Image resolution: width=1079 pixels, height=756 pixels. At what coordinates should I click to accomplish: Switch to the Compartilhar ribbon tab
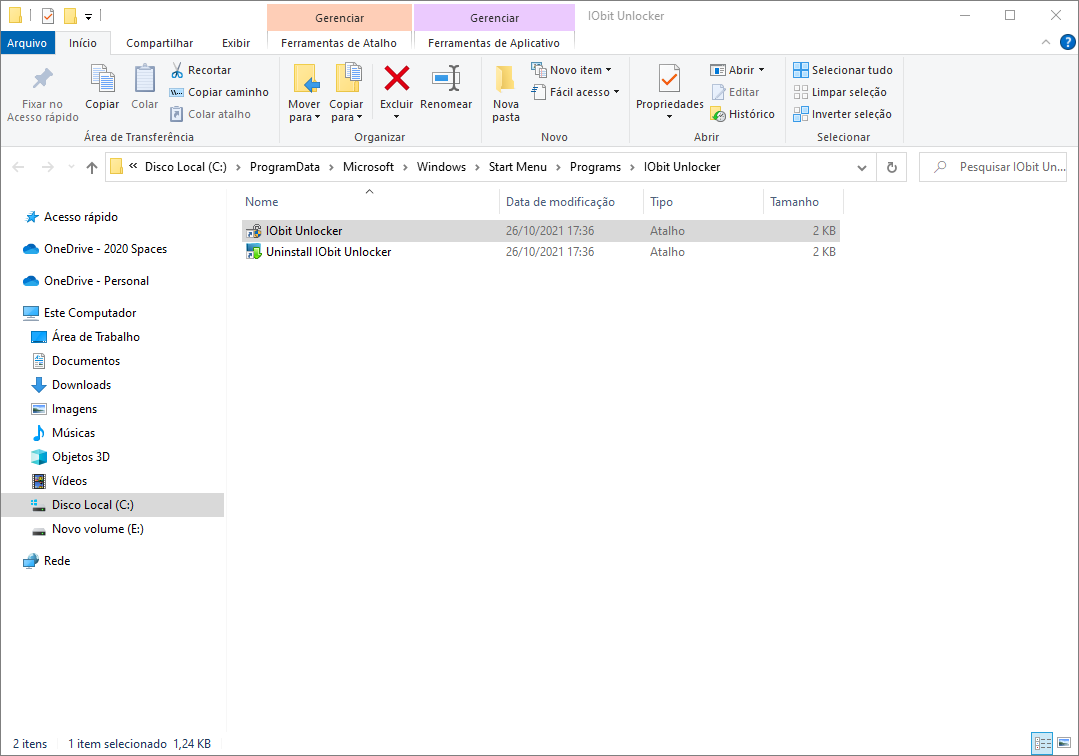(160, 43)
